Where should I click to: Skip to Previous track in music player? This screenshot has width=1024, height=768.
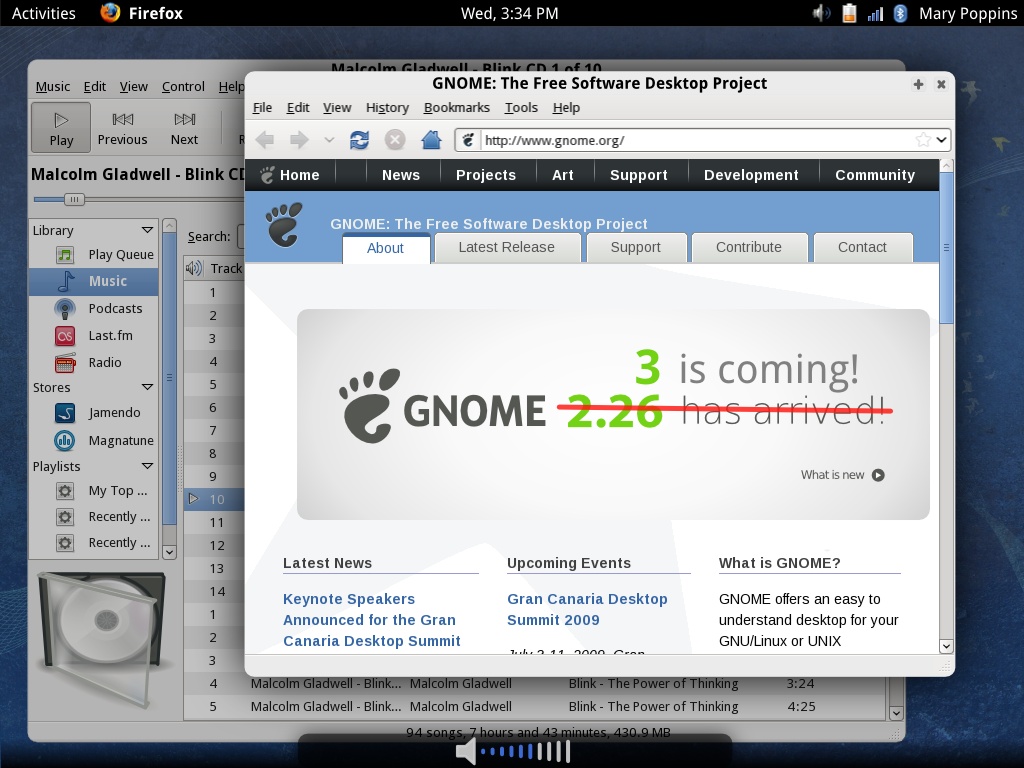[x=122, y=127]
